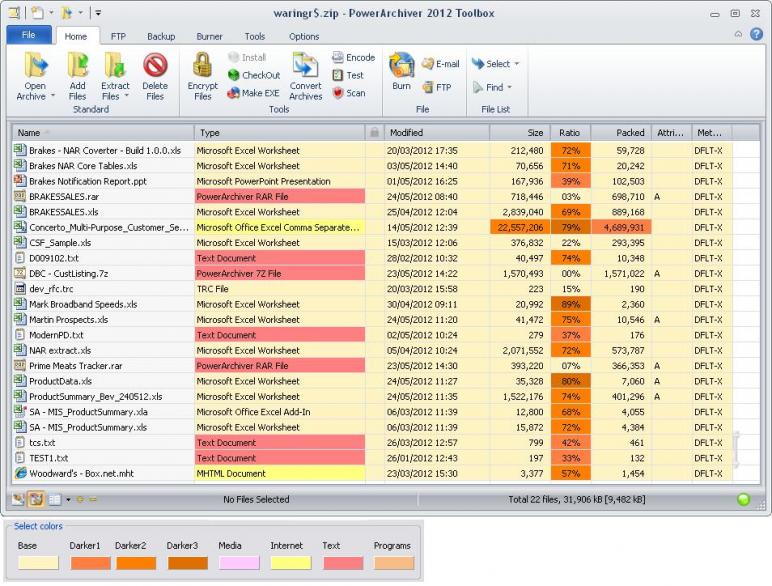772x586 pixels.
Task: Sort by the Modified column header
Action: 437,132
